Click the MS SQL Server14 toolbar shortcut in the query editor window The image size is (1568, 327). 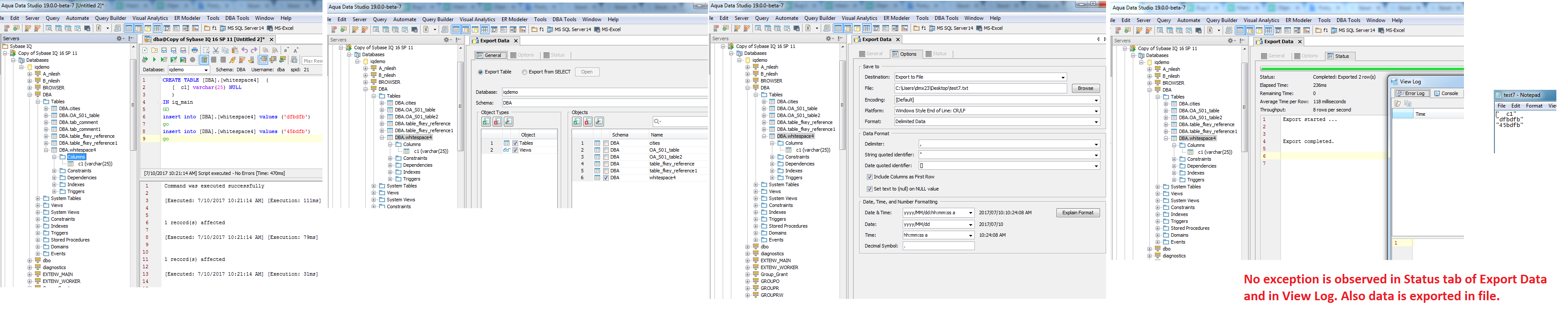pos(242,28)
